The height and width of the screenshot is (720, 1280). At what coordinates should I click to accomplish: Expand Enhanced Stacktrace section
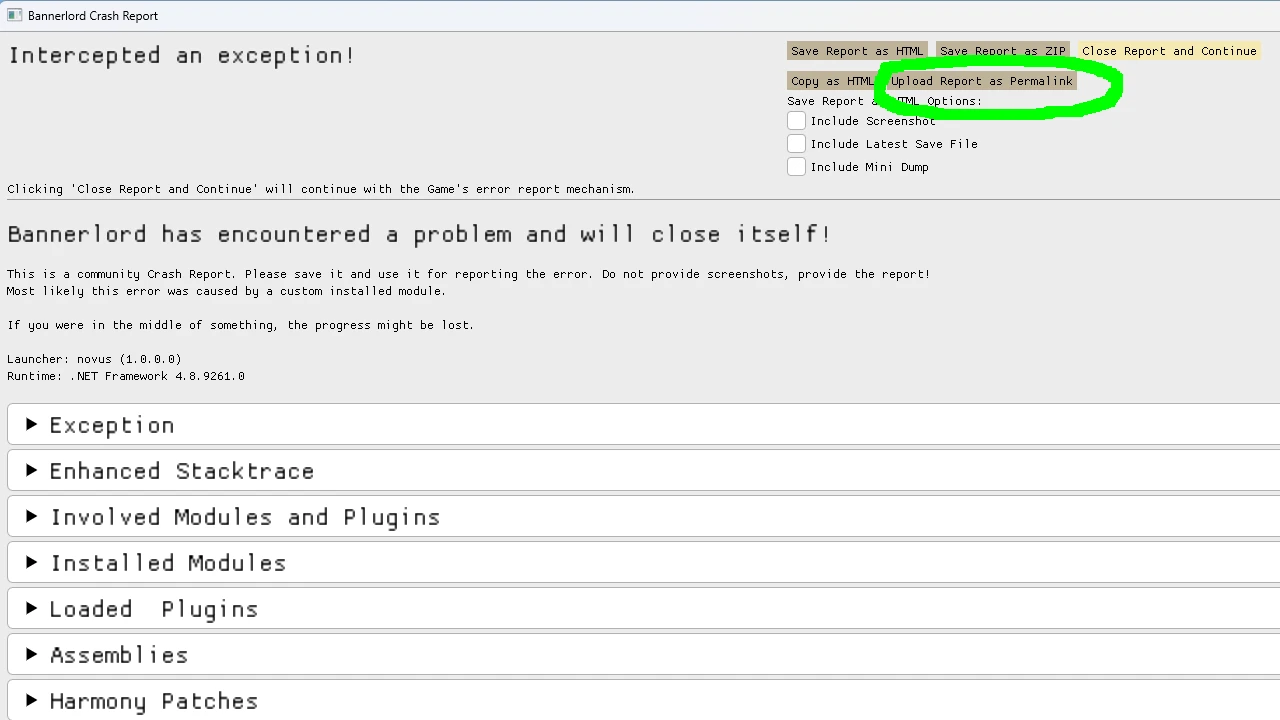(643, 471)
